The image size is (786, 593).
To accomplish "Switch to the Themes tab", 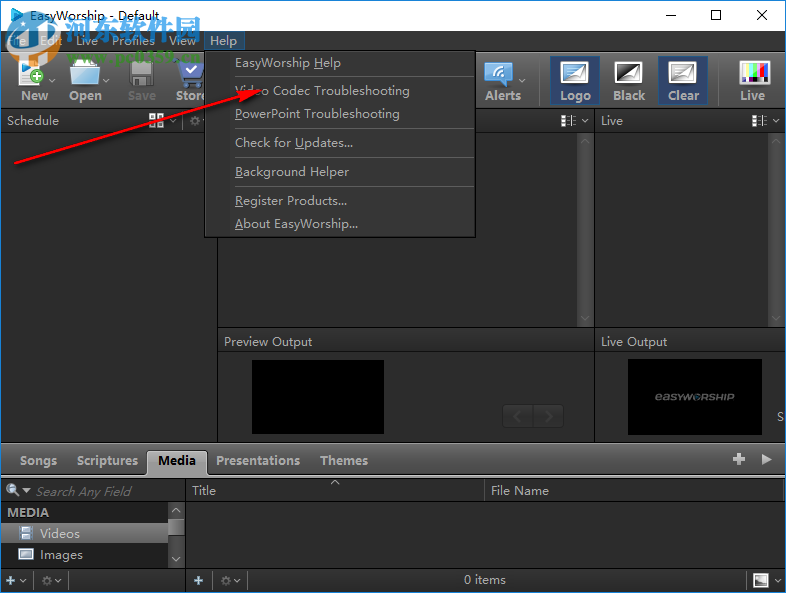I will click(344, 461).
